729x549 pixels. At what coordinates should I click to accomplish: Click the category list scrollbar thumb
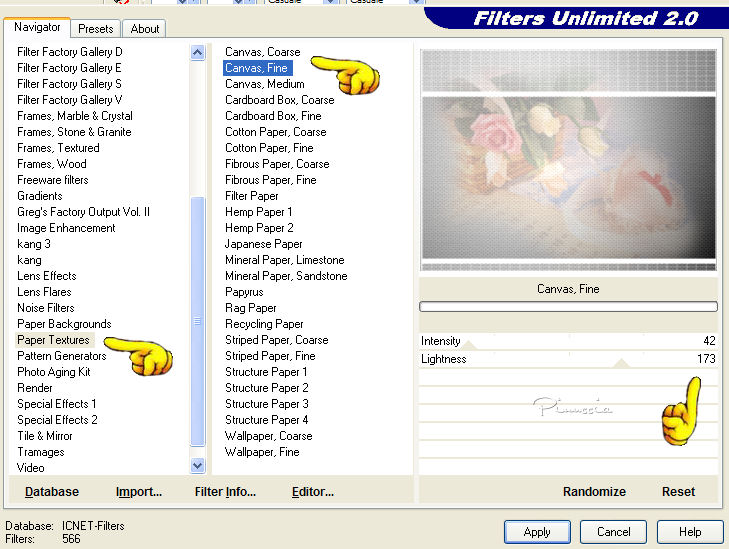[x=198, y=321]
